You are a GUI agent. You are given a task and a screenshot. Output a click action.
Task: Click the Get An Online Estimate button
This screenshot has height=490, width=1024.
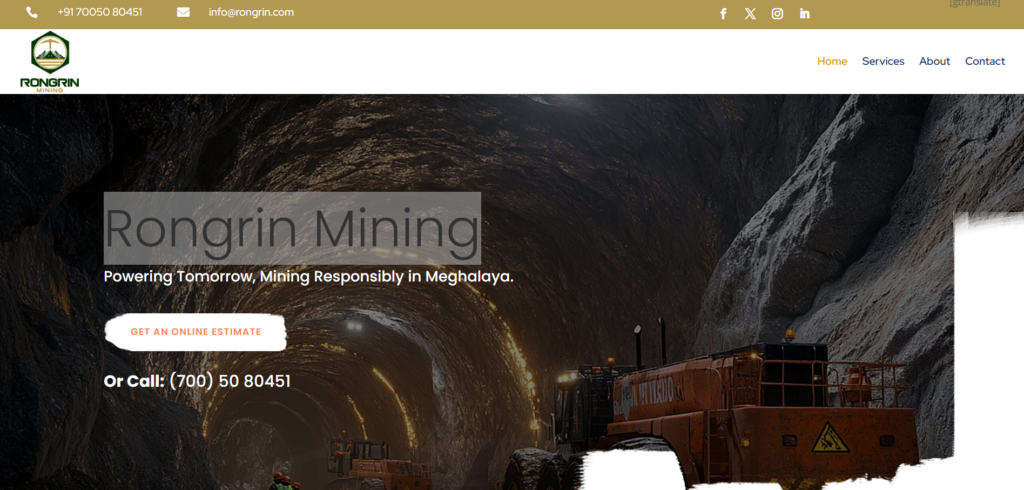pos(195,332)
